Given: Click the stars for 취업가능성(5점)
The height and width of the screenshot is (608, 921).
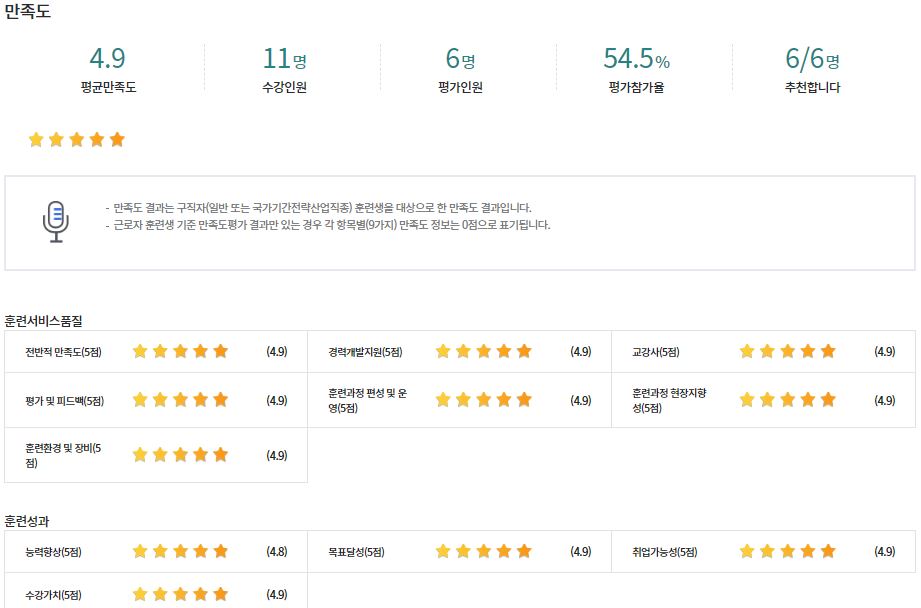Looking at the screenshot, I should (x=787, y=551).
